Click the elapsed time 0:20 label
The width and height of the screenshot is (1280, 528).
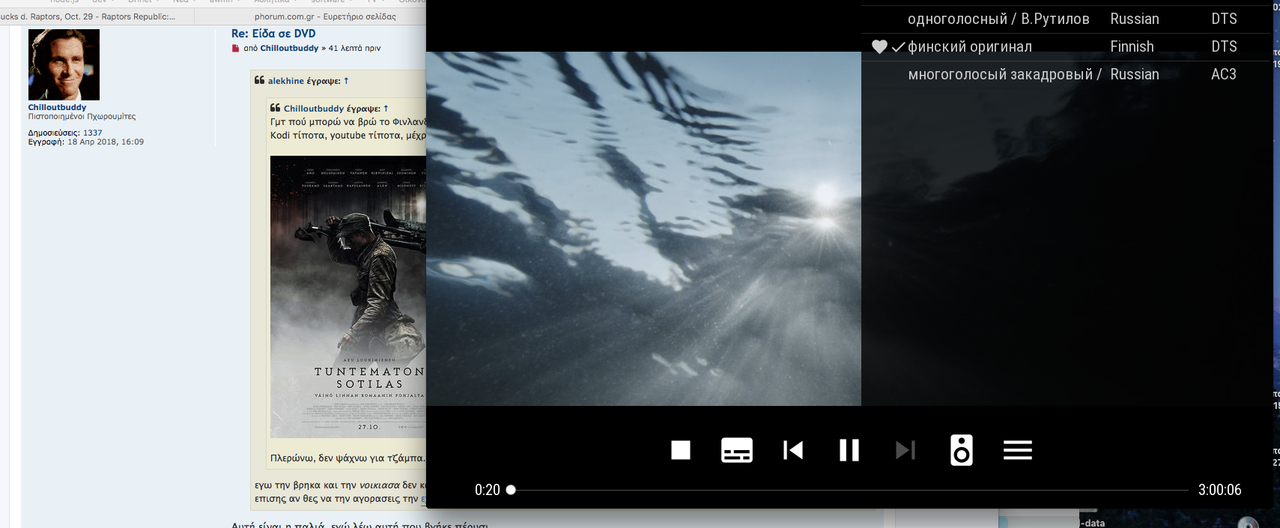pyautogui.click(x=487, y=490)
